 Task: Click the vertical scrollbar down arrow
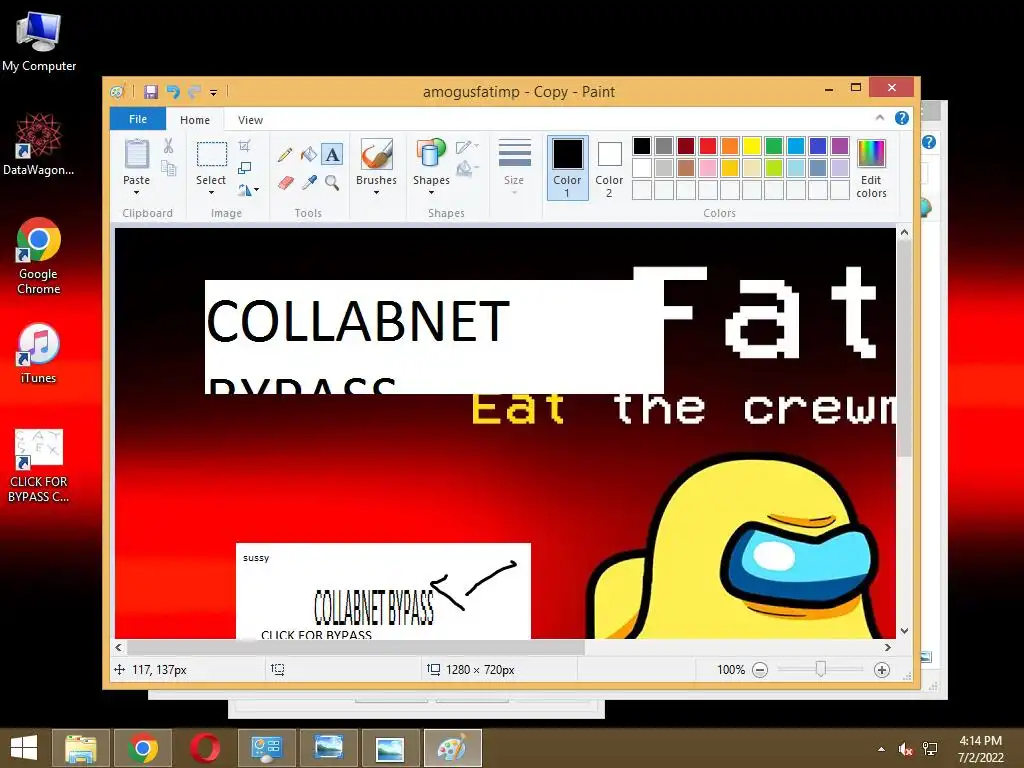coord(904,631)
